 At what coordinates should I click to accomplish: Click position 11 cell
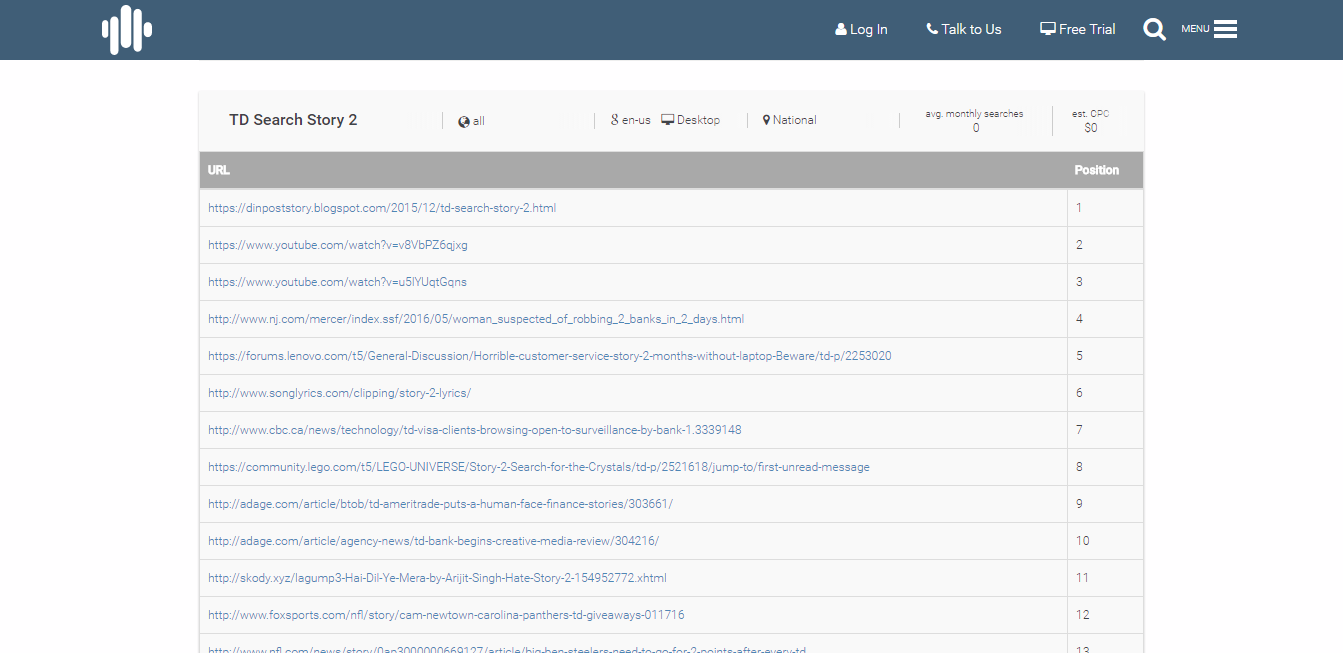(1105, 578)
